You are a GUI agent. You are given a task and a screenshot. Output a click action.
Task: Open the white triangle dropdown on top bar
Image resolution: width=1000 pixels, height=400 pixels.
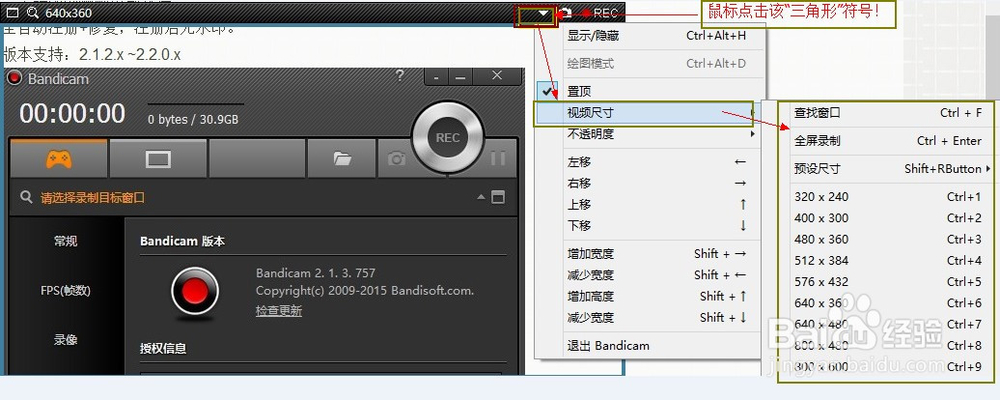543,13
